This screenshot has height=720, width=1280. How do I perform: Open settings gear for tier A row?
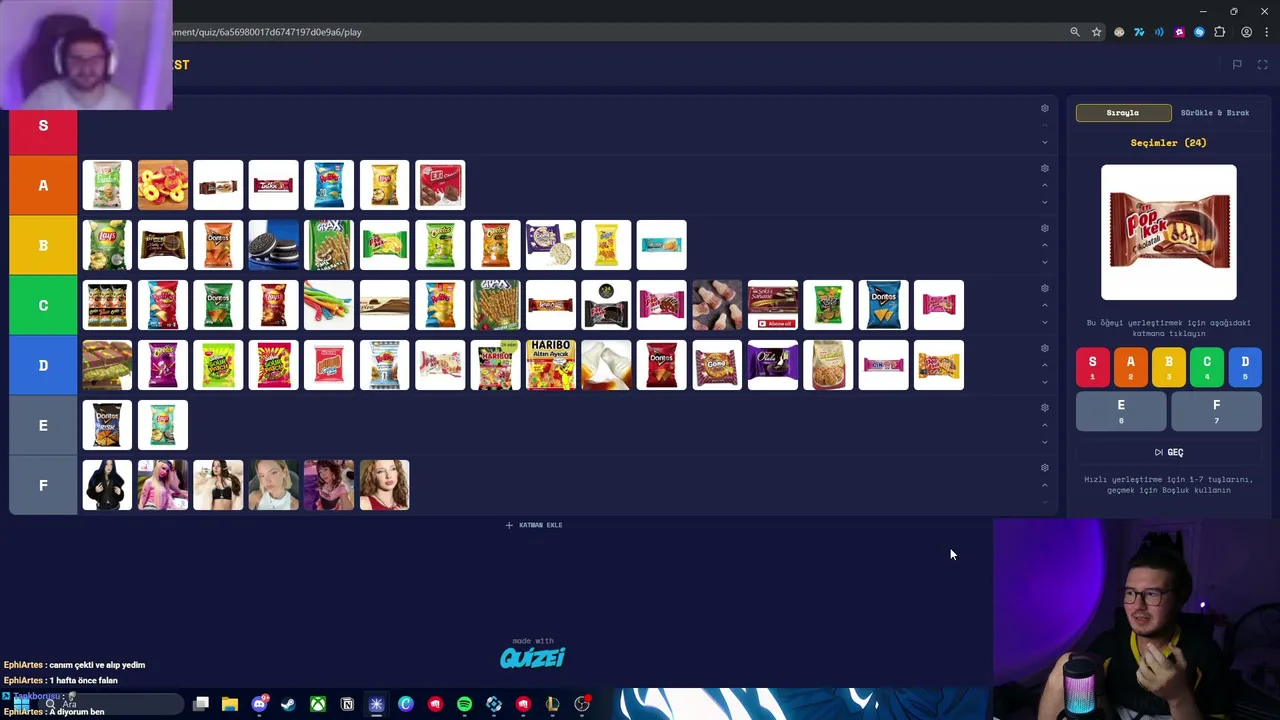[x=1045, y=168]
